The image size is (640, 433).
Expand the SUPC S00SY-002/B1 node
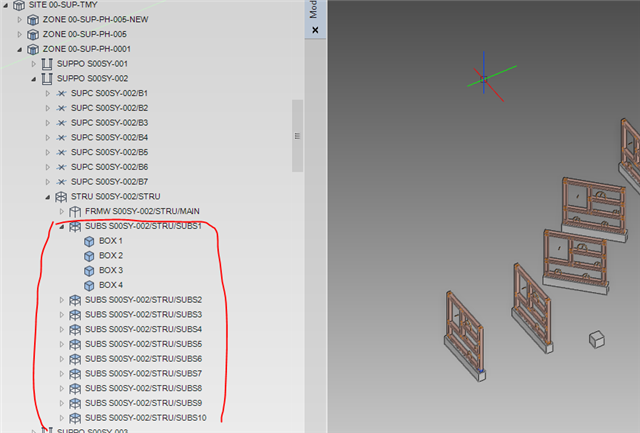pyautogui.click(x=47, y=93)
